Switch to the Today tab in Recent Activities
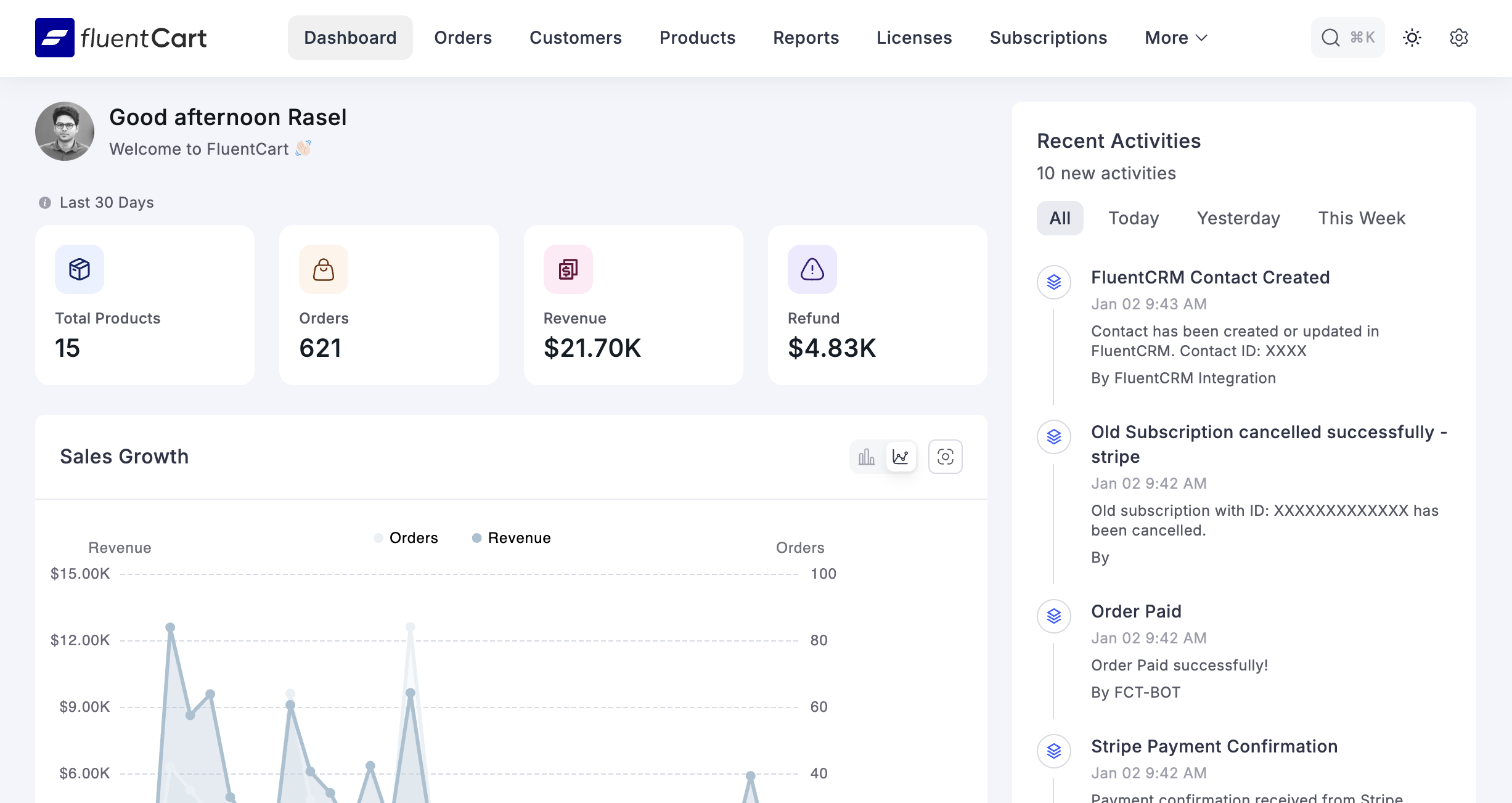The width and height of the screenshot is (1512, 803). [1134, 218]
